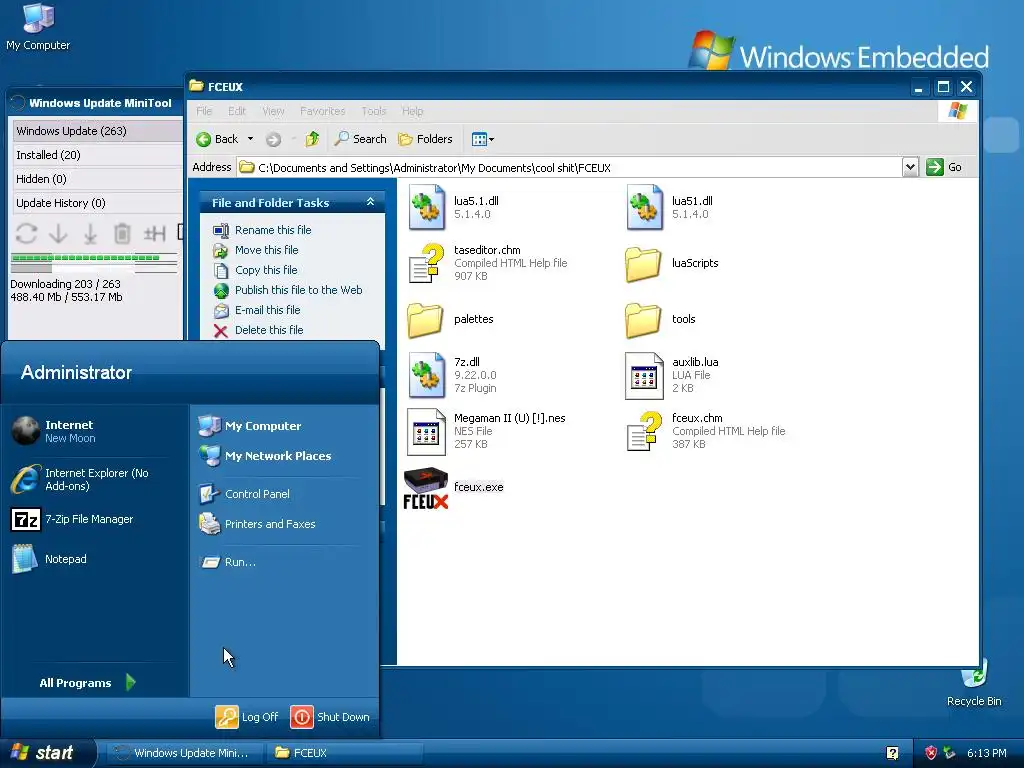Viewport: 1024px width, 768px height.
Task: Open the View menu
Action: (273, 111)
